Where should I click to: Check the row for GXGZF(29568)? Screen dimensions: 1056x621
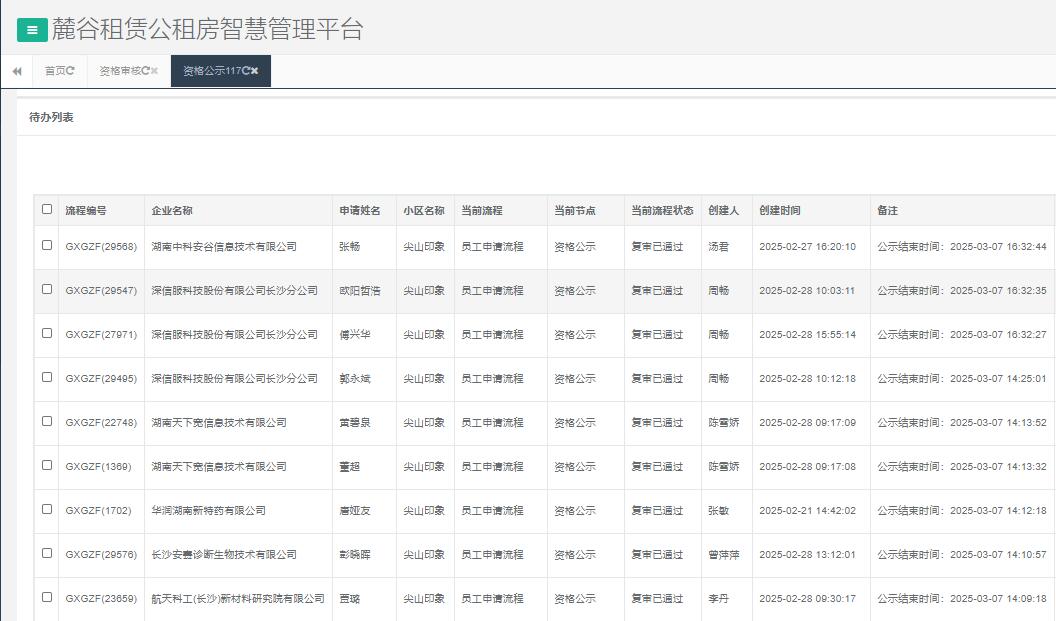[47, 245]
